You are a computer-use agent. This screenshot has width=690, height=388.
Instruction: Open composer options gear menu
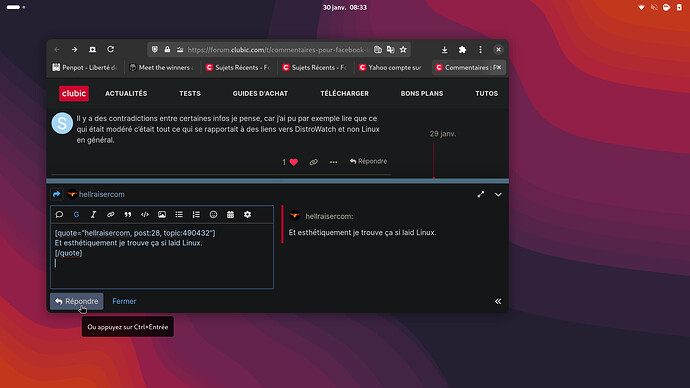pyautogui.click(x=248, y=215)
